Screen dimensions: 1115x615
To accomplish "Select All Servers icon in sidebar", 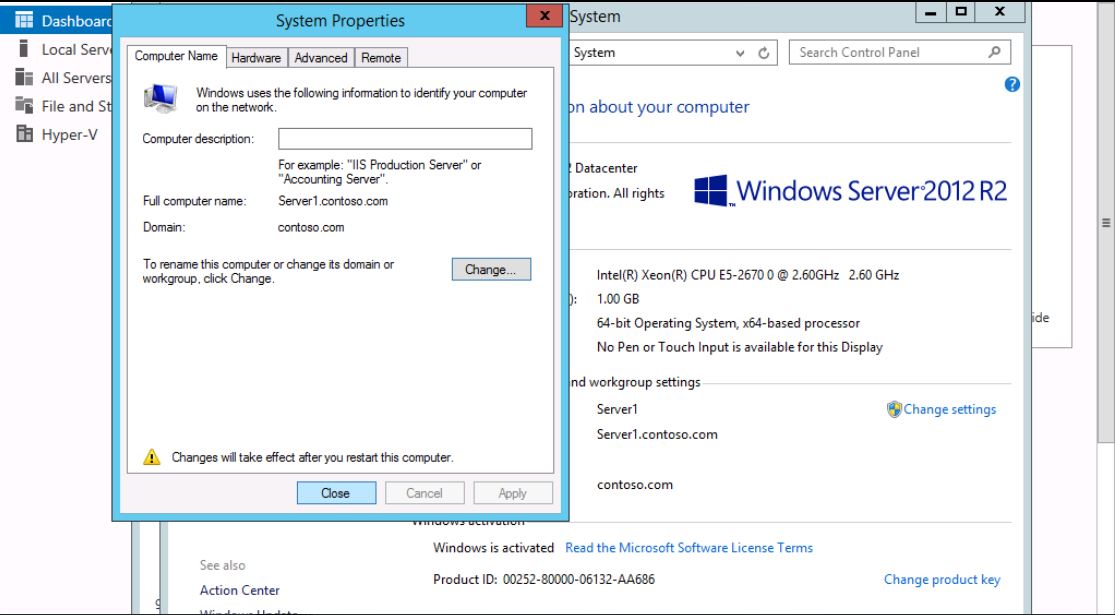I will [x=24, y=77].
